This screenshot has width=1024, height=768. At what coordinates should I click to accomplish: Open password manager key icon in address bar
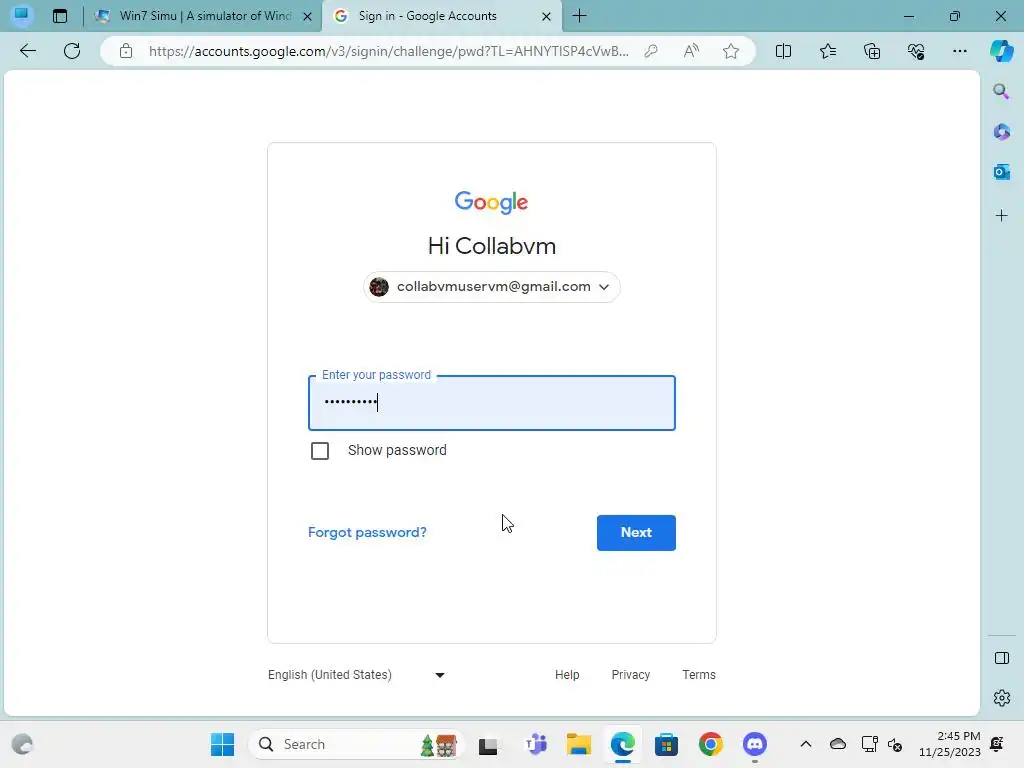pyautogui.click(x=650, y=51)
